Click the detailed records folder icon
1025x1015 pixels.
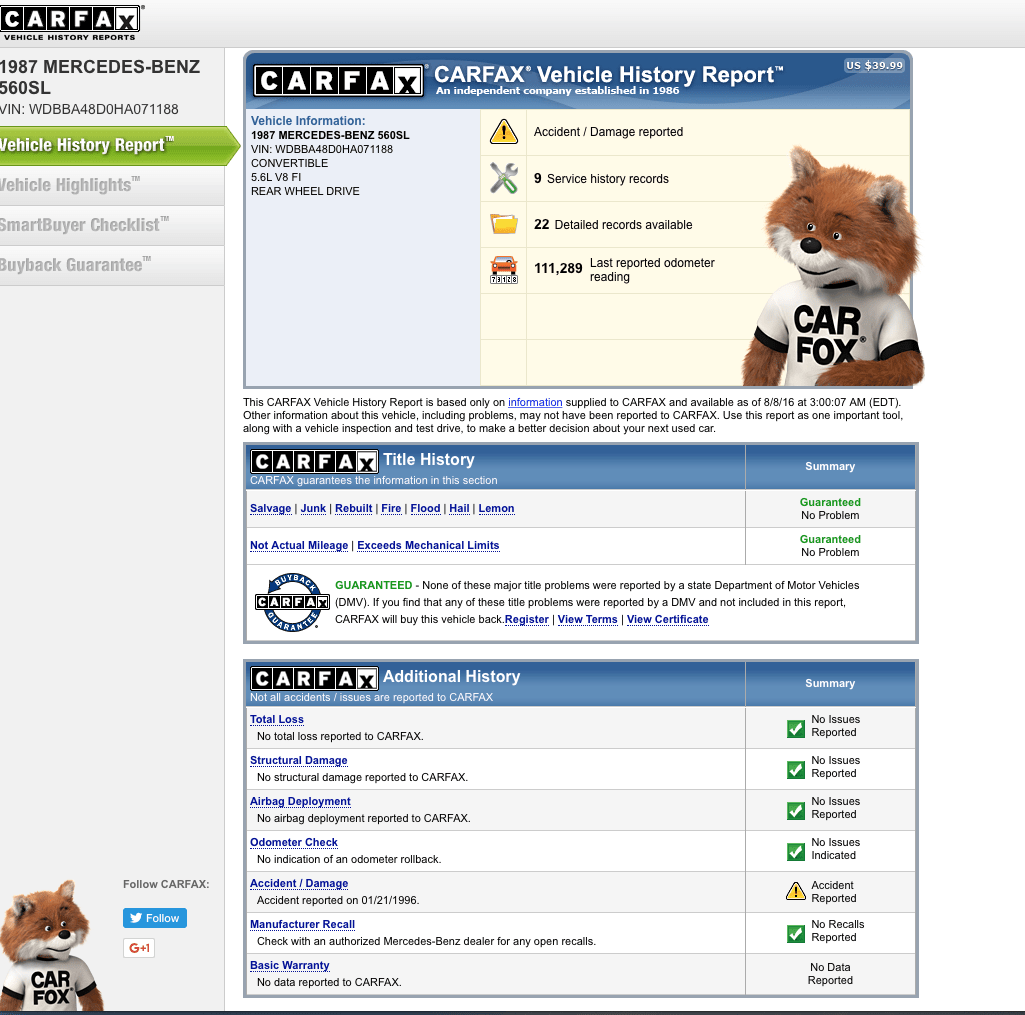pos(503,224)
